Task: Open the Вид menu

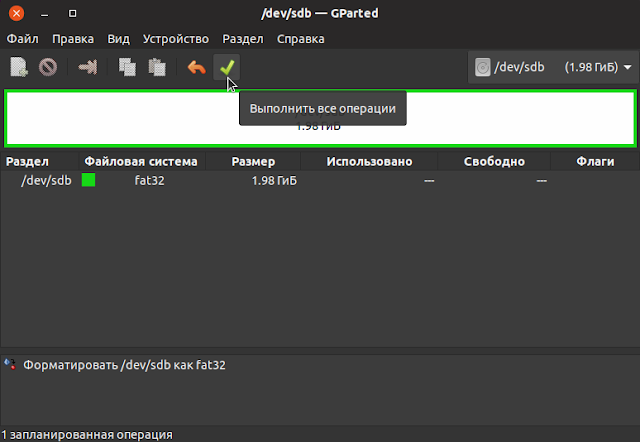Action: click(x=118, y=39)
